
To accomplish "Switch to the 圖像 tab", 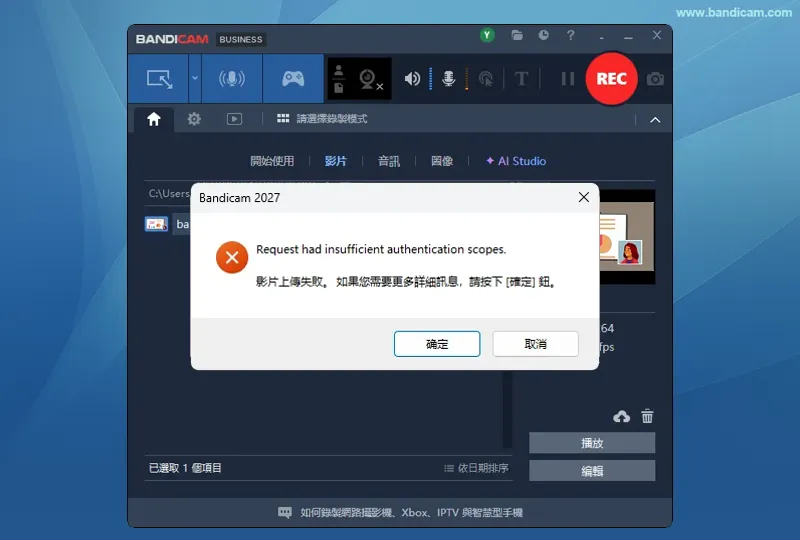I will click(x=442, y=161).
